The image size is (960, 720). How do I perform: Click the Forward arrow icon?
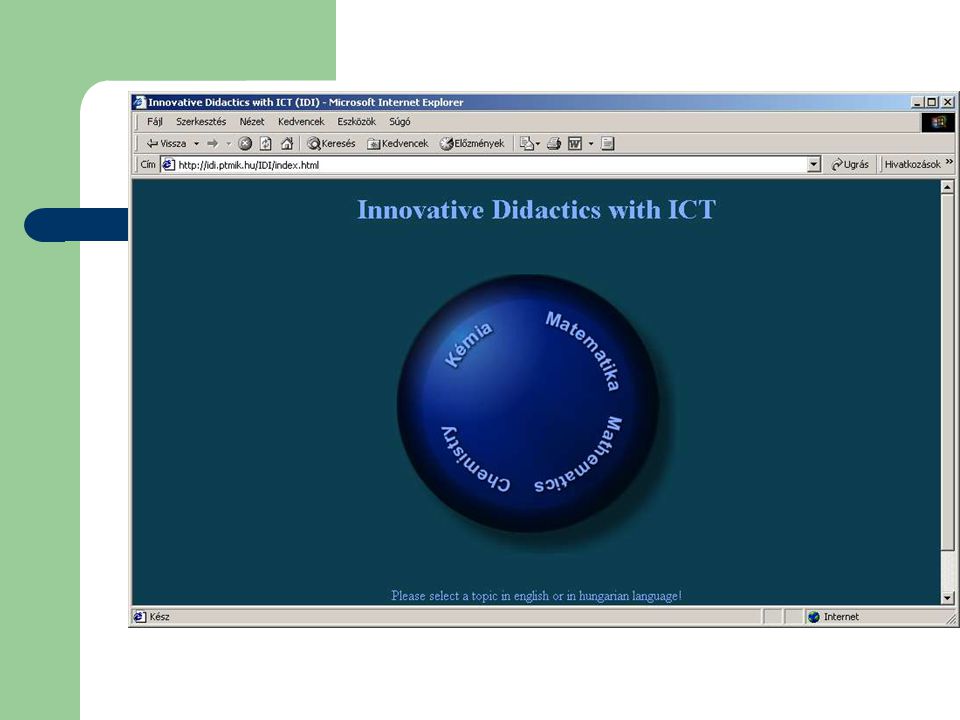tap(212, 144)
